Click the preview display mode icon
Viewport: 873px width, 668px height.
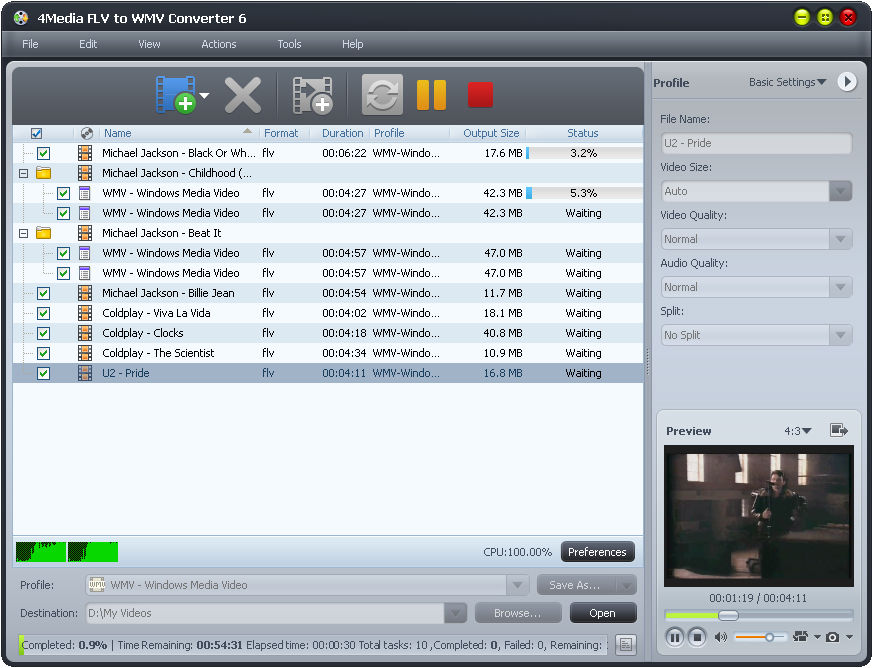[x=801, y=636]
